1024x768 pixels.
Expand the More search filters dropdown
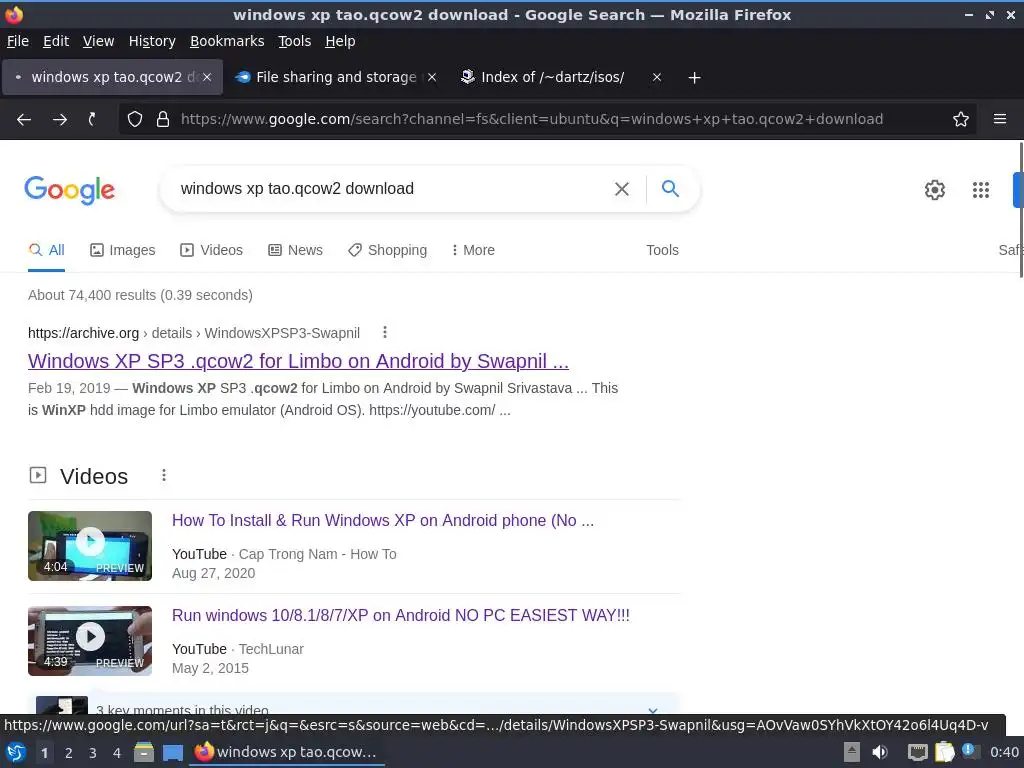coord(473,250)
